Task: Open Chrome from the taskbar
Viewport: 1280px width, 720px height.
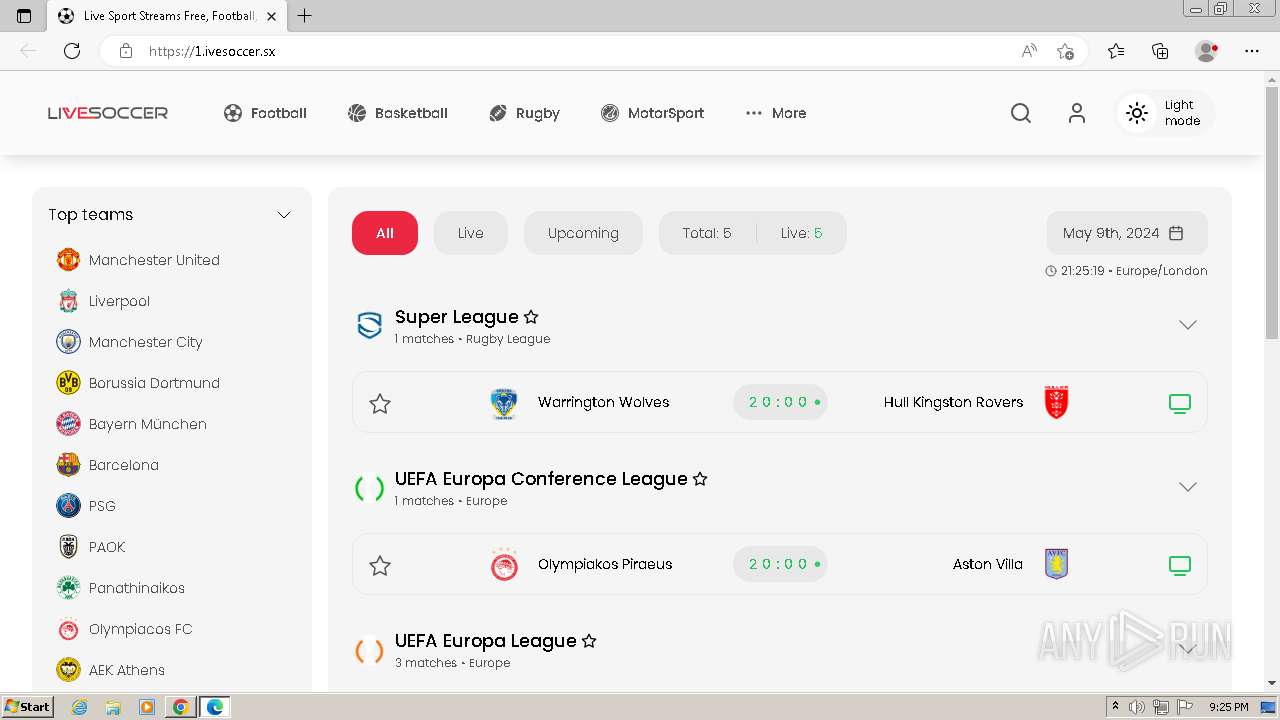Action: (181, 707)
